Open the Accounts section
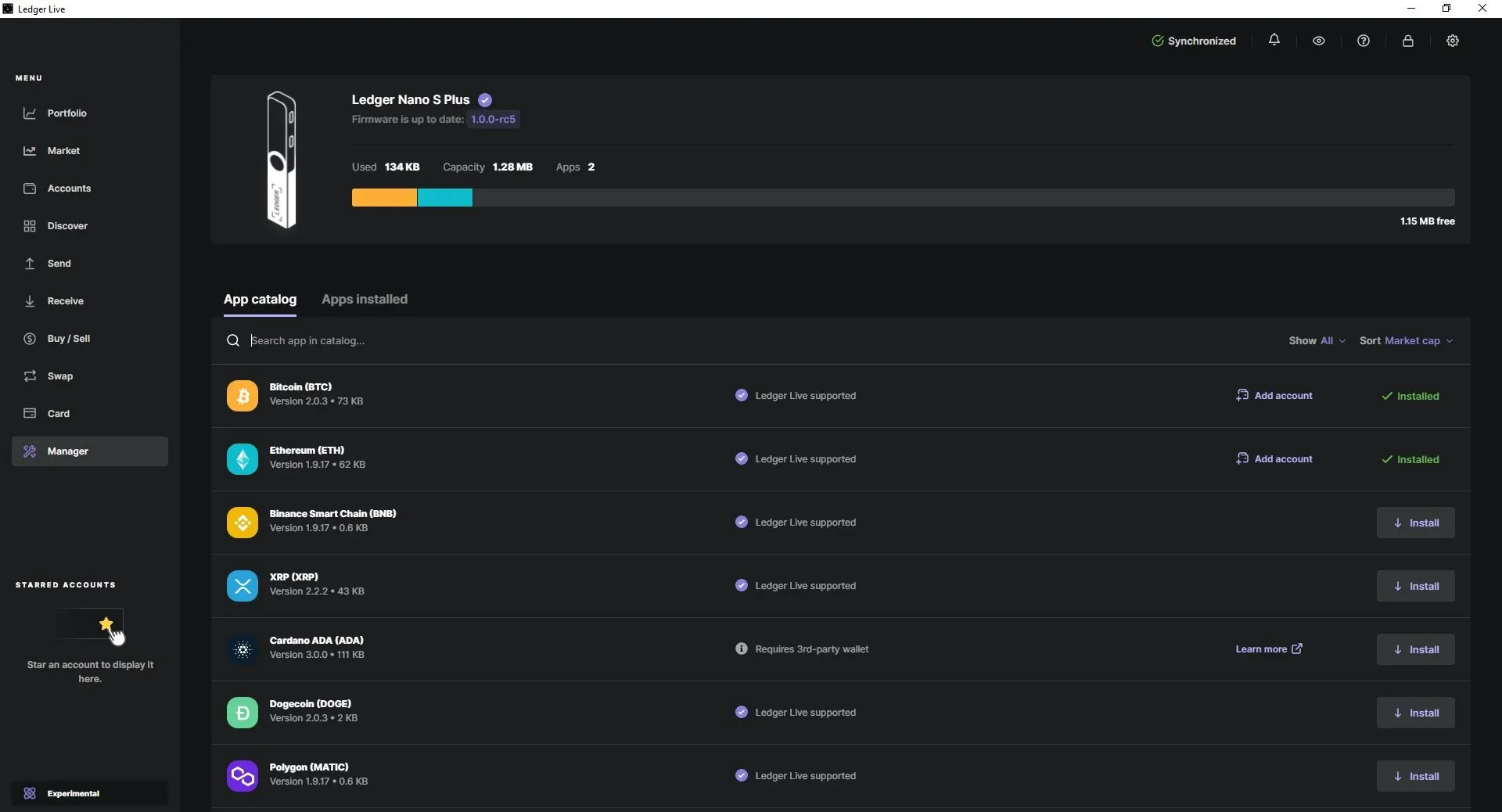 68,188
